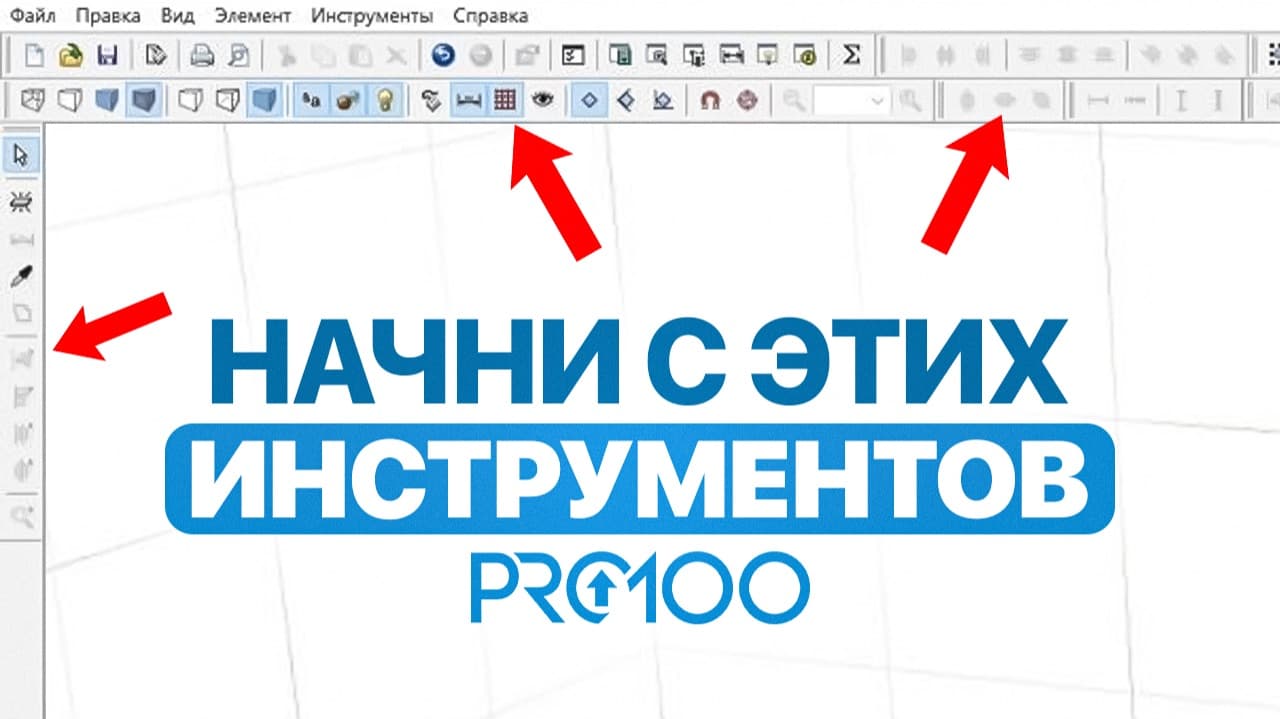The height and width of the screenshot is (719, 1280).
Task: Toggle the light bulb lighting effect
Action: tap(385, 100)
